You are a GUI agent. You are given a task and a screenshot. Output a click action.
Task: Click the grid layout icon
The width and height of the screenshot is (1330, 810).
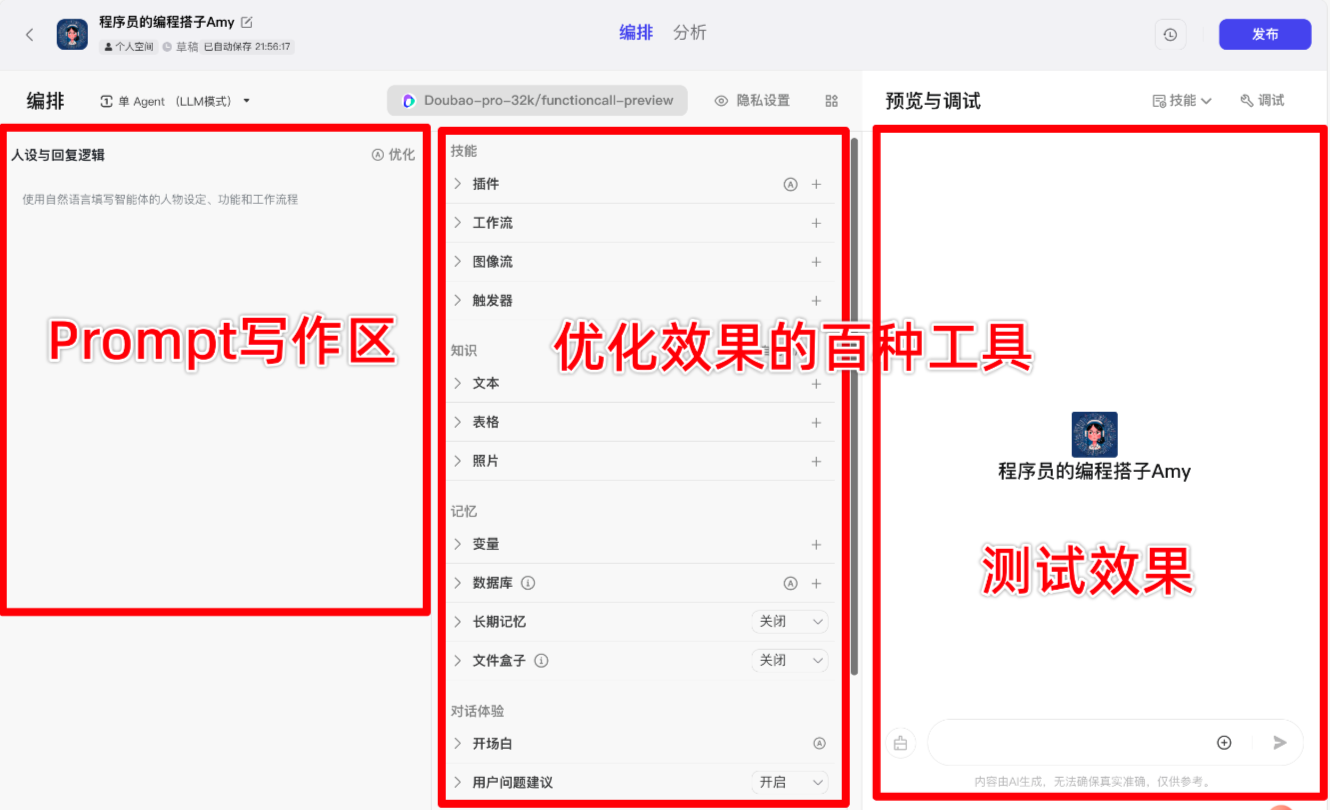[831, 101]
